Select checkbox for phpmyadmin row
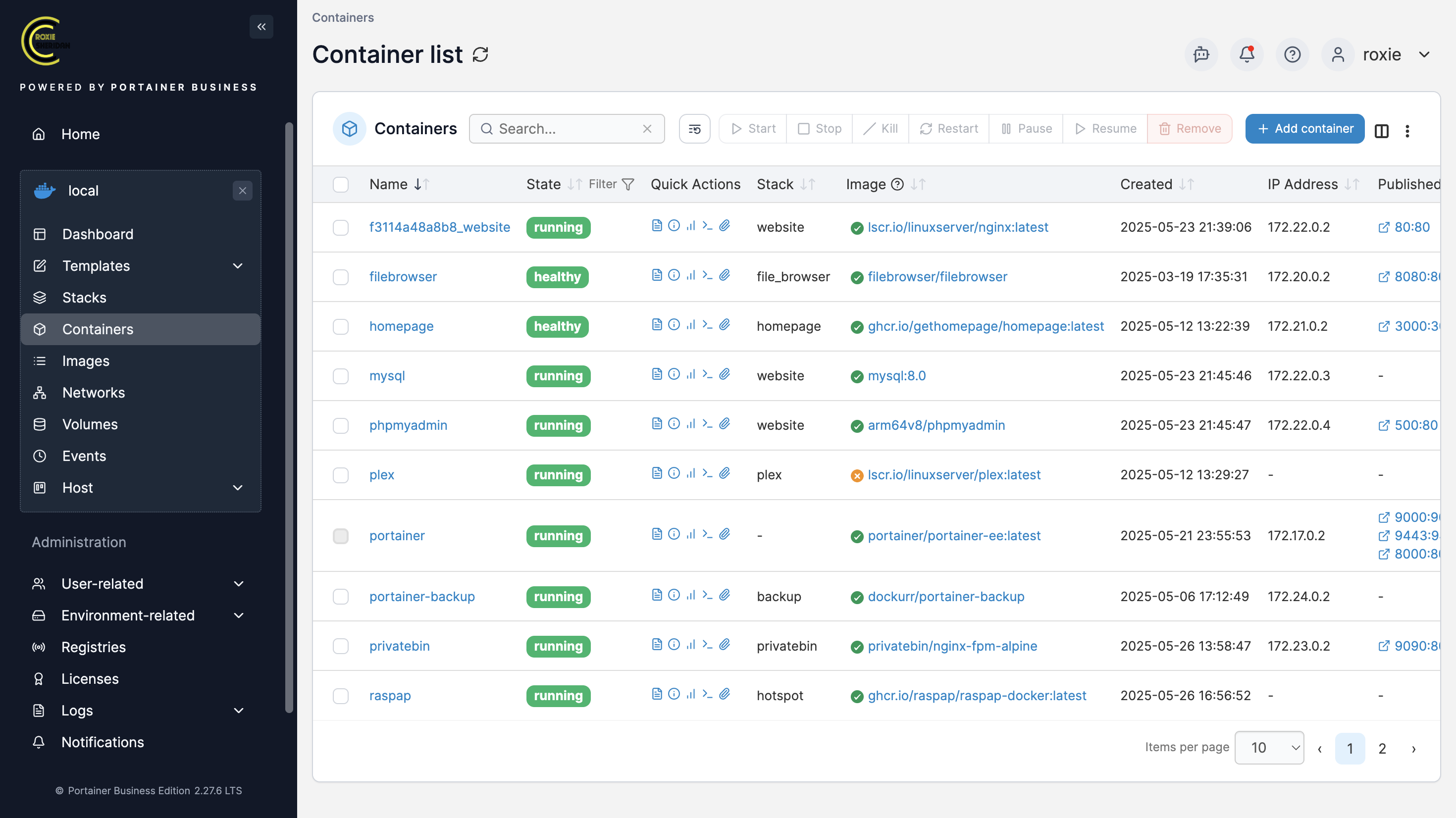Image resolution: width=1456 pixels, height=818 pixels. 341,425
